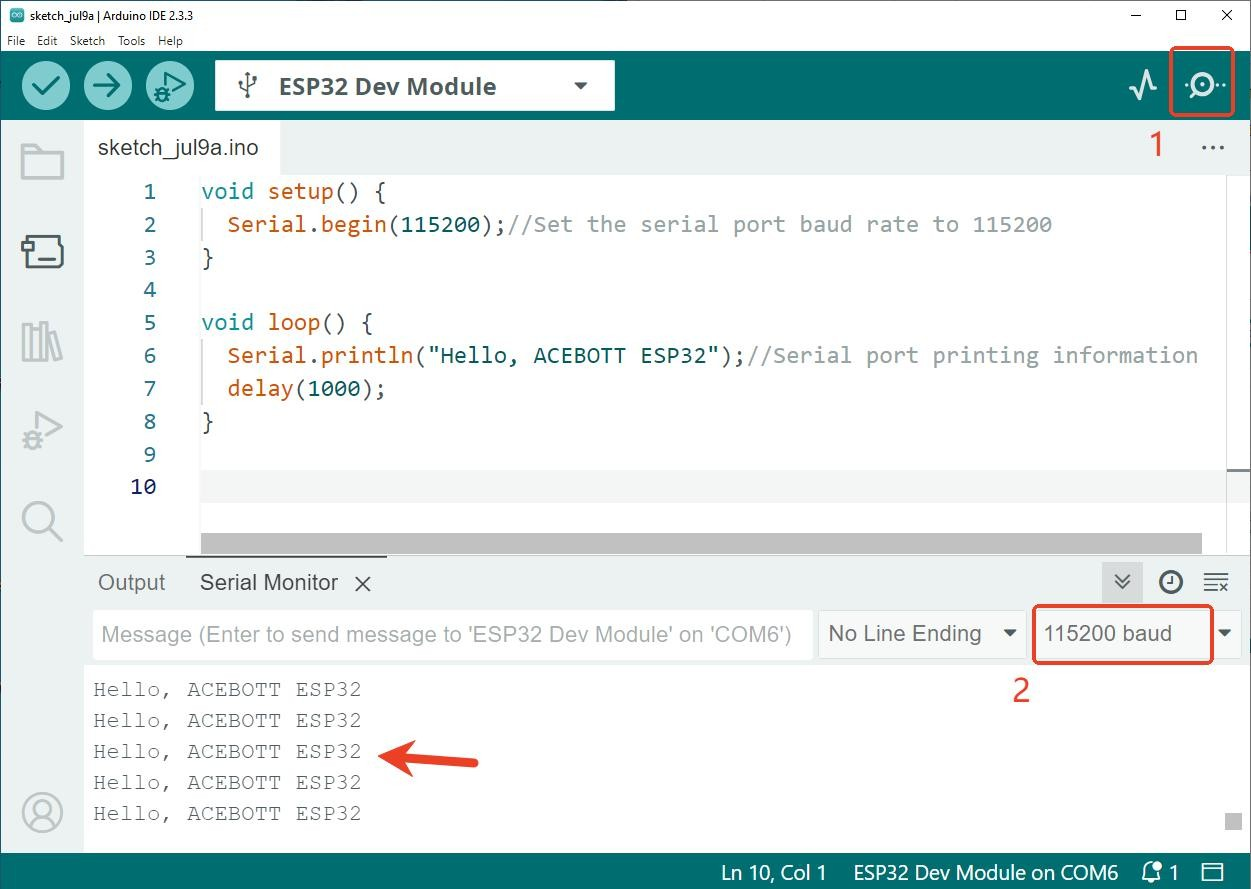The image size is (1251, 889).
Task: Open the Boards Manager sidebar icon
Action: tap(42, 252)
